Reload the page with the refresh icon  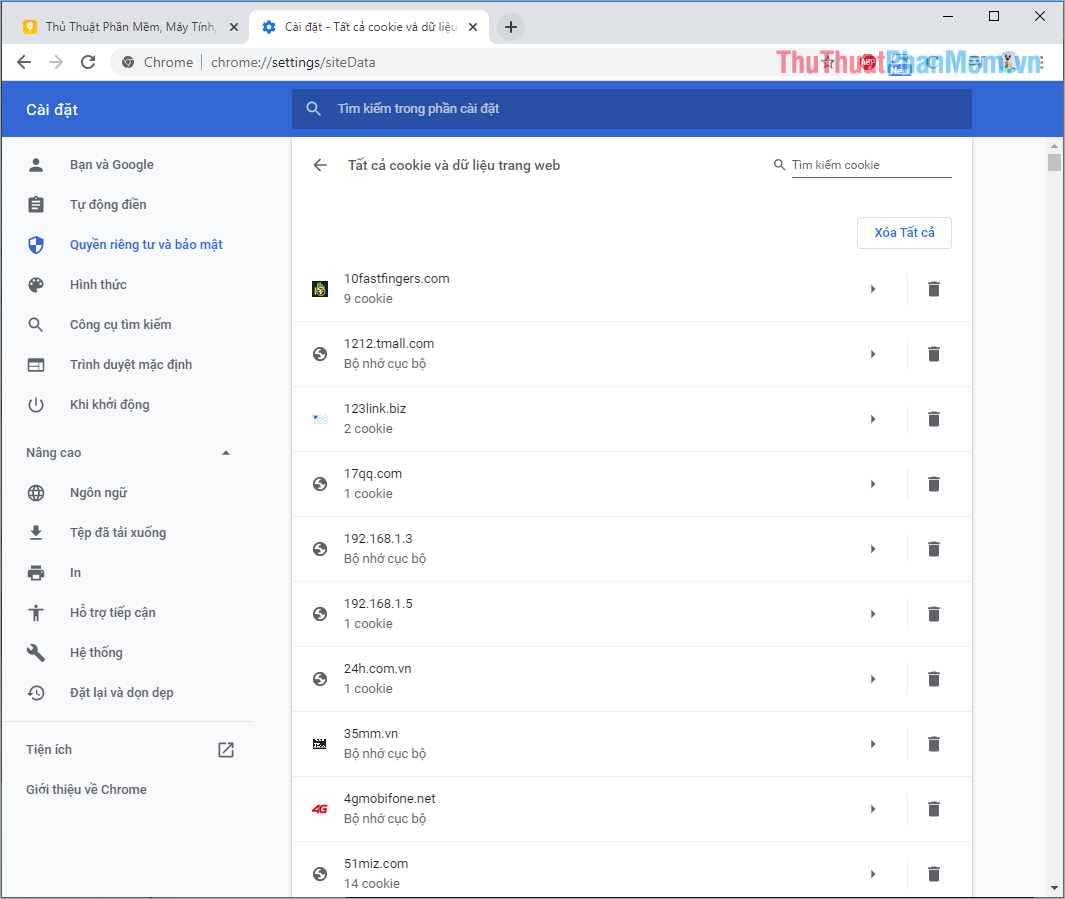(x=87, y=61)
